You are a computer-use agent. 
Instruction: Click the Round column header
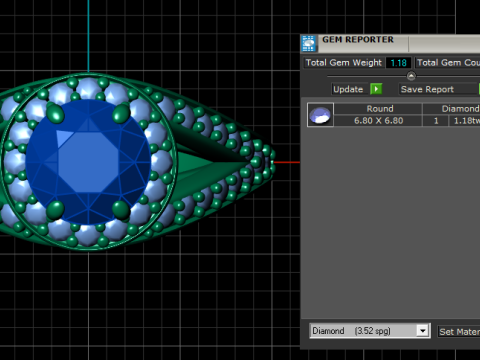click(x=378, y=109)
